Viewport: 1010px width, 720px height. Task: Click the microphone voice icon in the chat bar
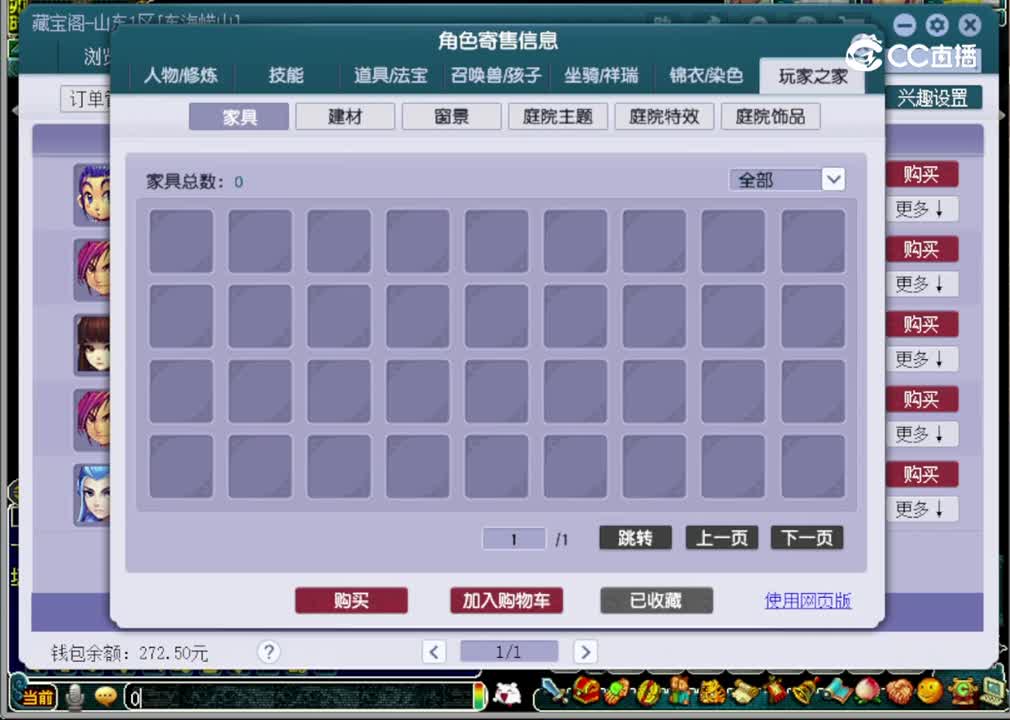point(75,695)
